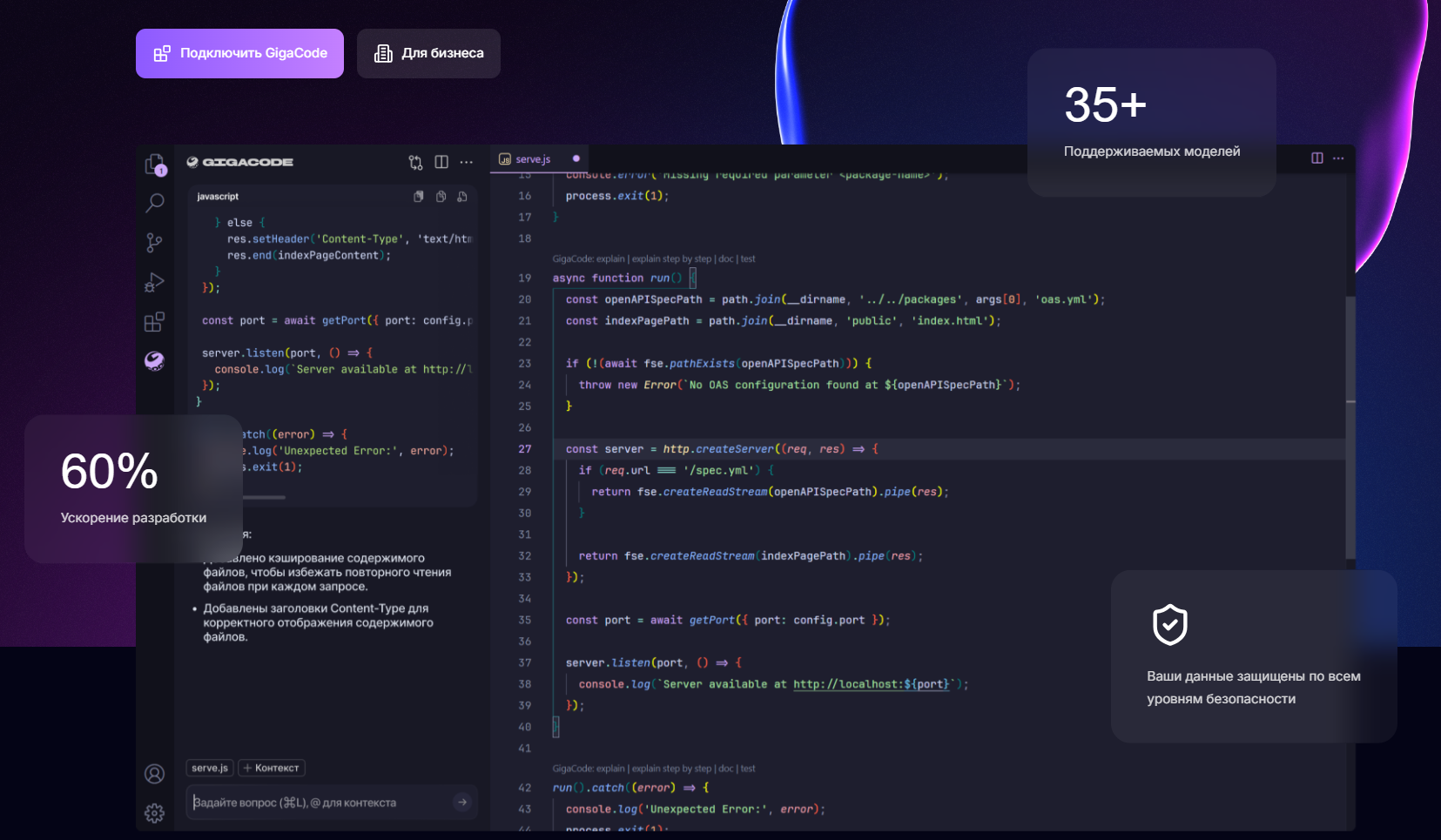
Task: Click line number 27 in the gutter
Action: [x=524, y=449]
